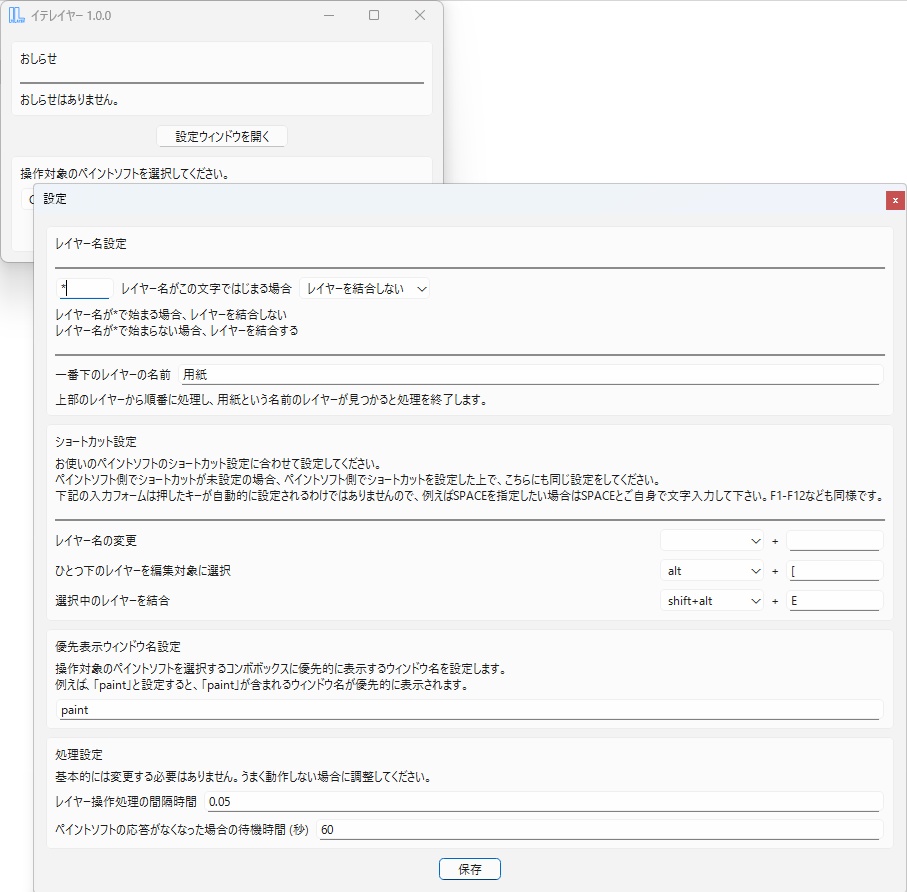Click the shortcut key field containing [
This screenshot has height=892, width=907.
tap(835, 570)
